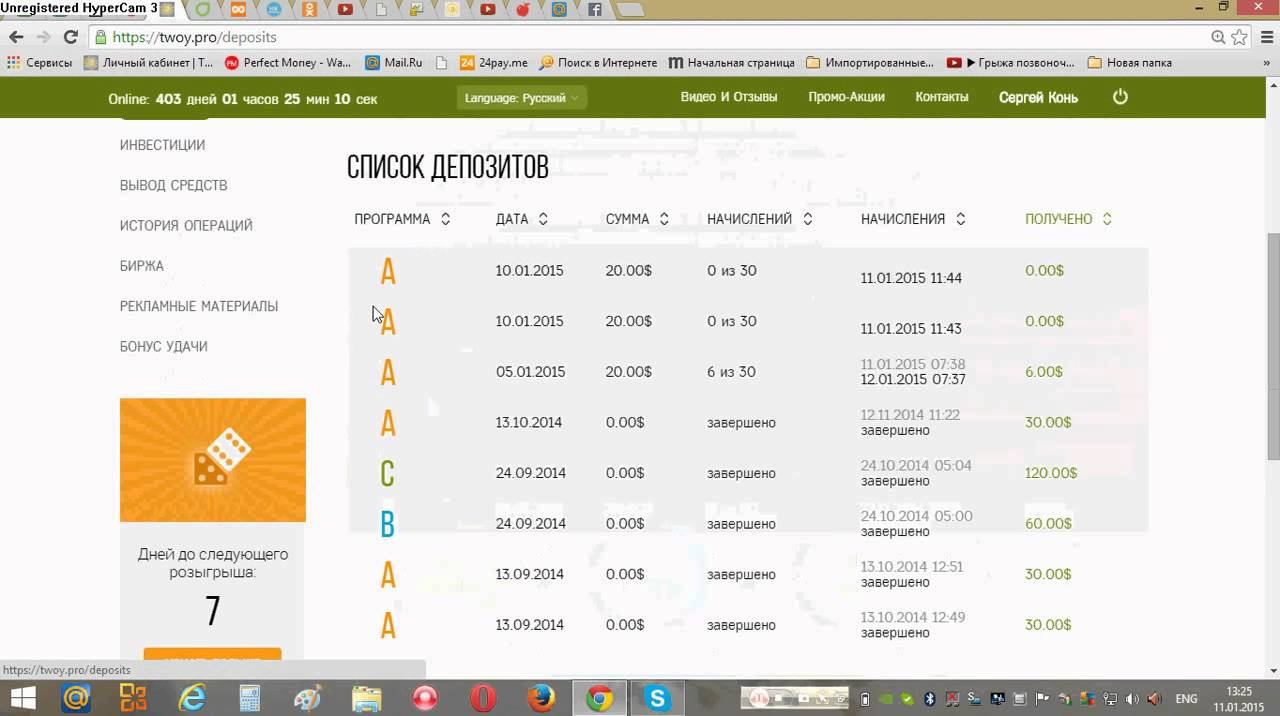This screenshot has height=716, width=1280.
Task: Open РЕКЛАМНЫЕ МАТЕРИАЛЫ sidebar item
Action: [199, 306]
